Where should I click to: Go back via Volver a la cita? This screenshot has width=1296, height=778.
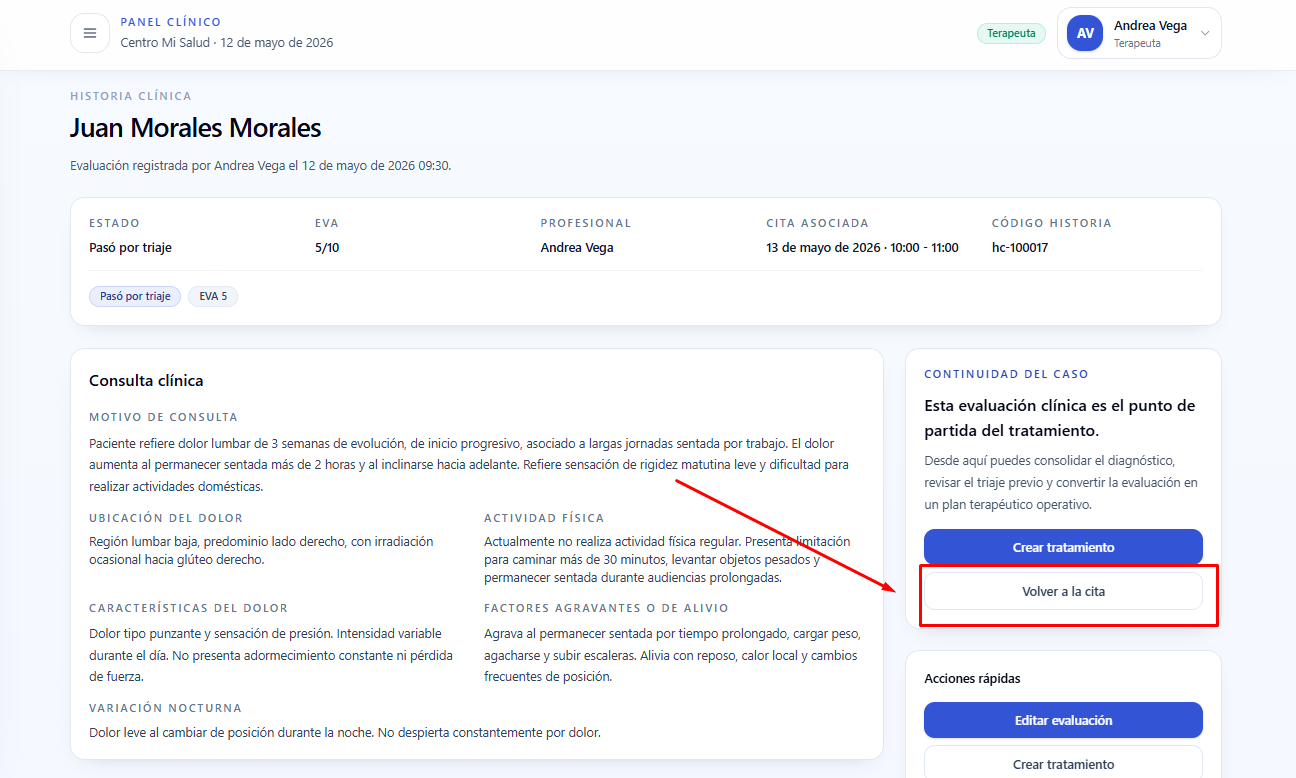pyautogui.click(x=1063, y=591)
